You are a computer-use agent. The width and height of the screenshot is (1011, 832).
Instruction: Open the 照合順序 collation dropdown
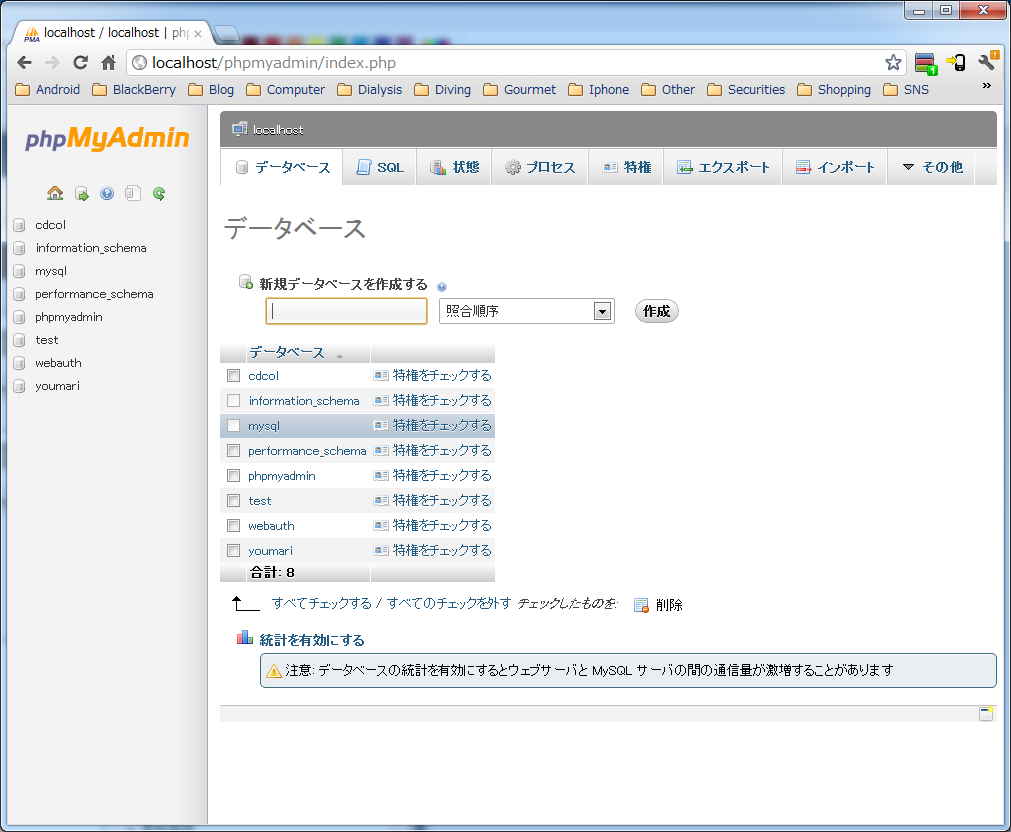pyautogui.click(x=527, y=311)
